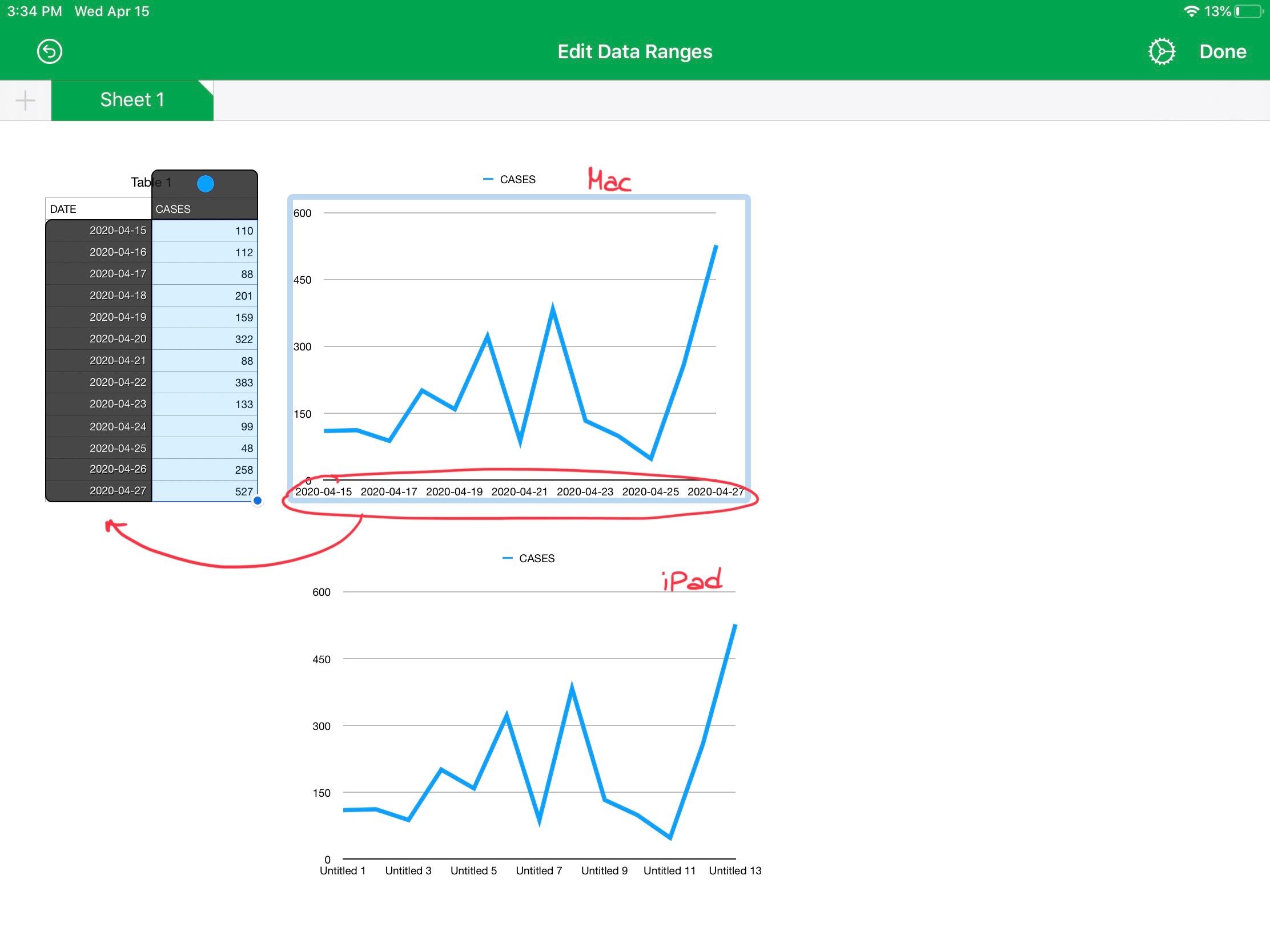The image size is (1270, 952).
Task: Tap the blue selection handle below 527
Action: (257, 501)
